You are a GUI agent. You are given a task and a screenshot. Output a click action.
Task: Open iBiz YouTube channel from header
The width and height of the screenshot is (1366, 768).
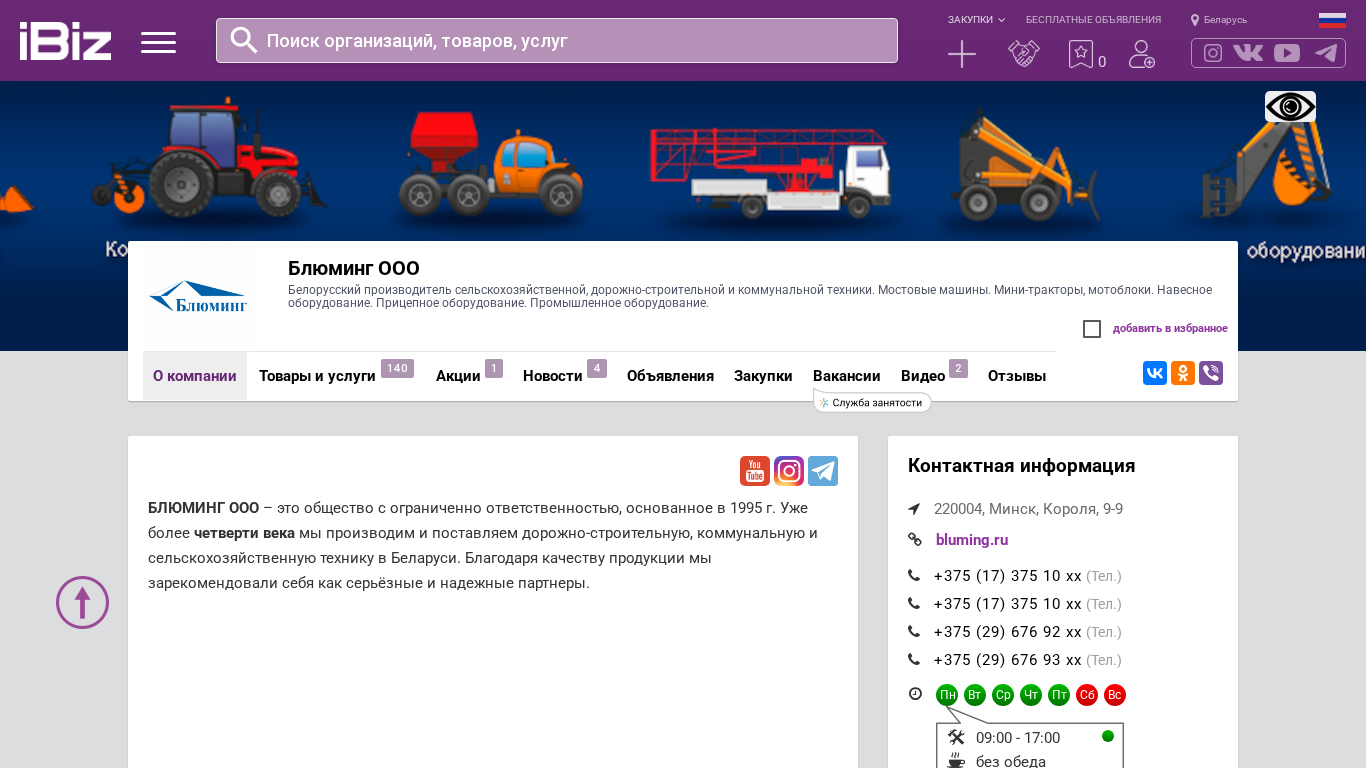[x=1287, y=53]
